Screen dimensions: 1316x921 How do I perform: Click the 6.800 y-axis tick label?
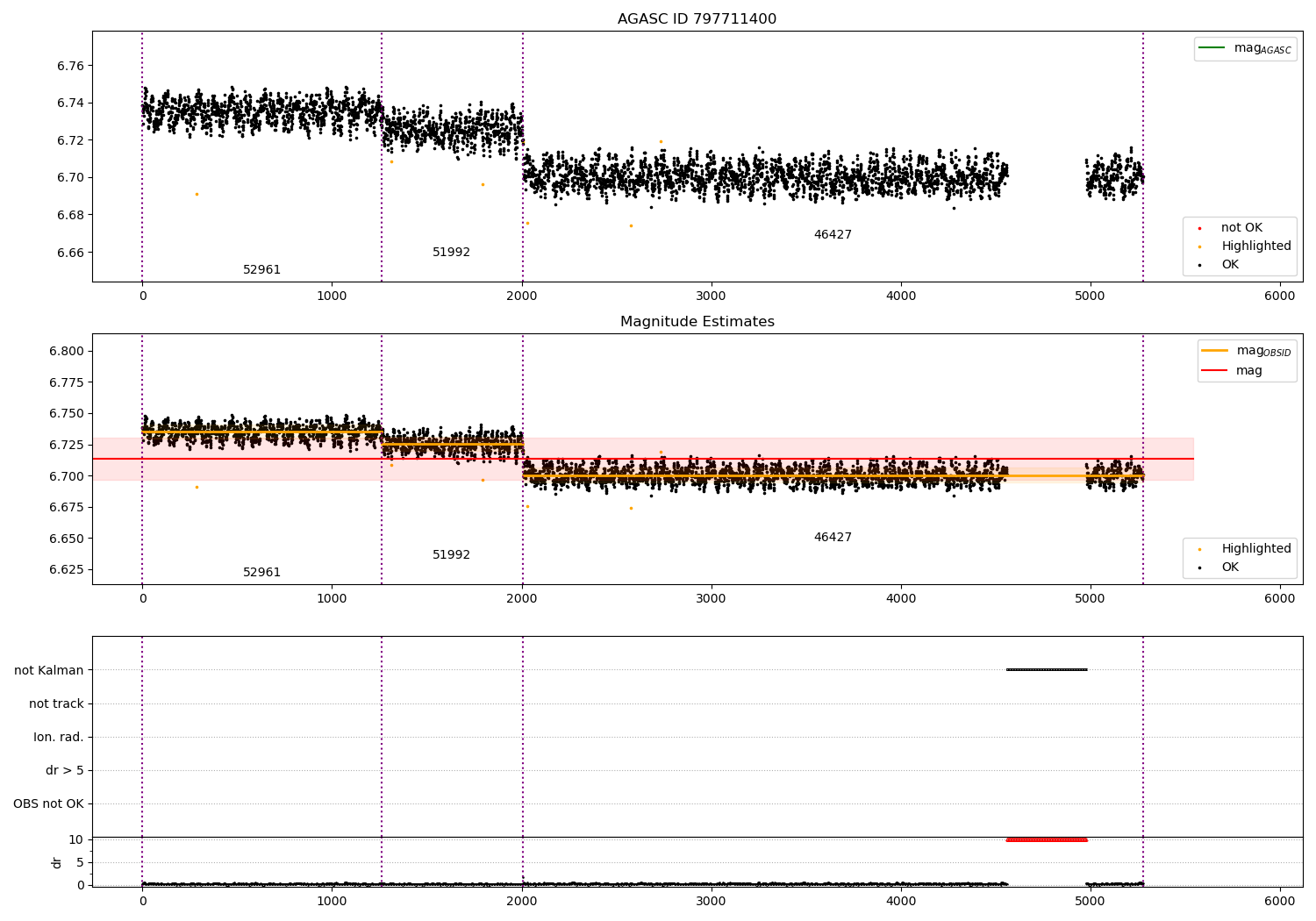pyautogui.click(x=67, y=351)
